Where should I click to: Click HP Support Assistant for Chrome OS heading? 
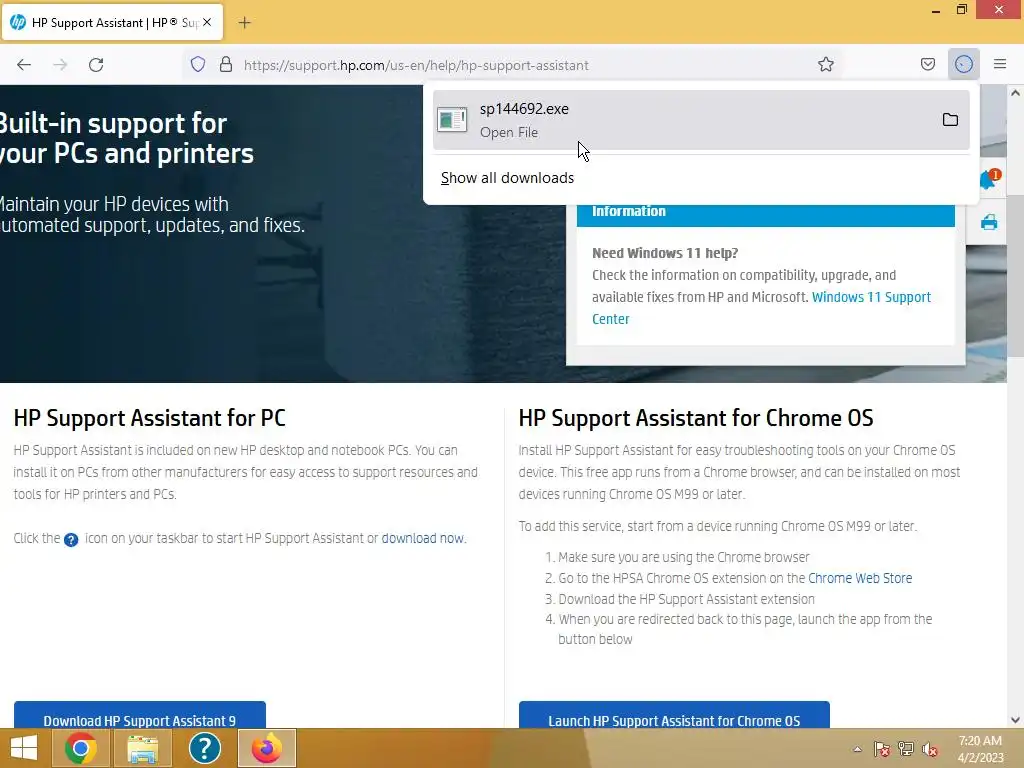click(696, 418)
